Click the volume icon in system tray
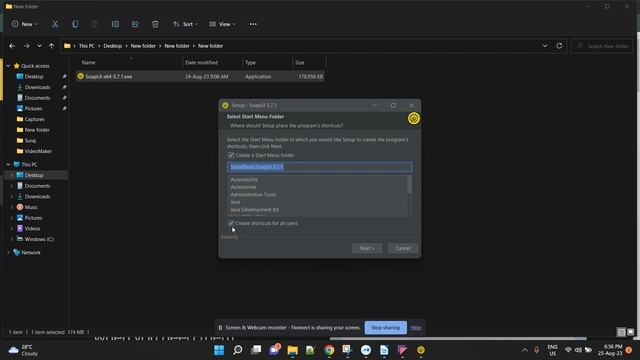640x360 pixels. pos(578,350)
